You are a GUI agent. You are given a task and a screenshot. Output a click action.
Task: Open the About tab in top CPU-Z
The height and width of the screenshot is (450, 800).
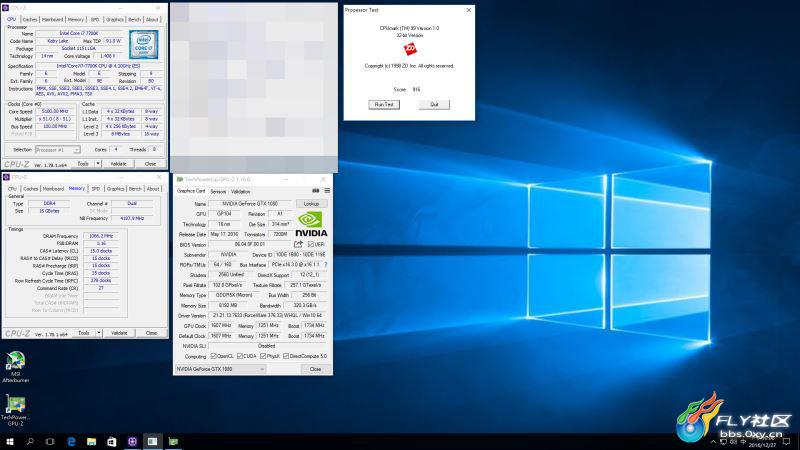tap(153, 19)
